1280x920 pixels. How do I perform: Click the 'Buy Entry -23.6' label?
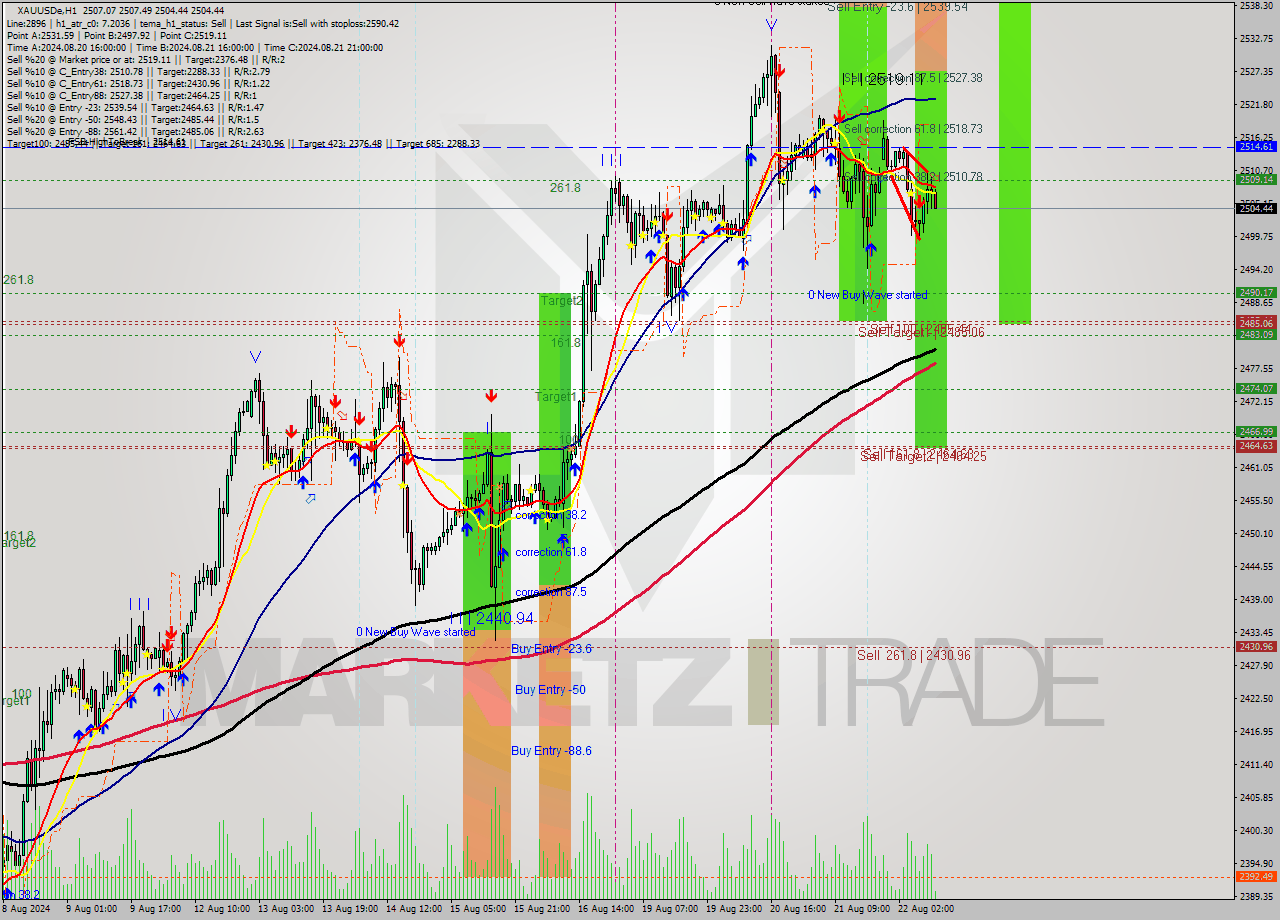[551, 649]
